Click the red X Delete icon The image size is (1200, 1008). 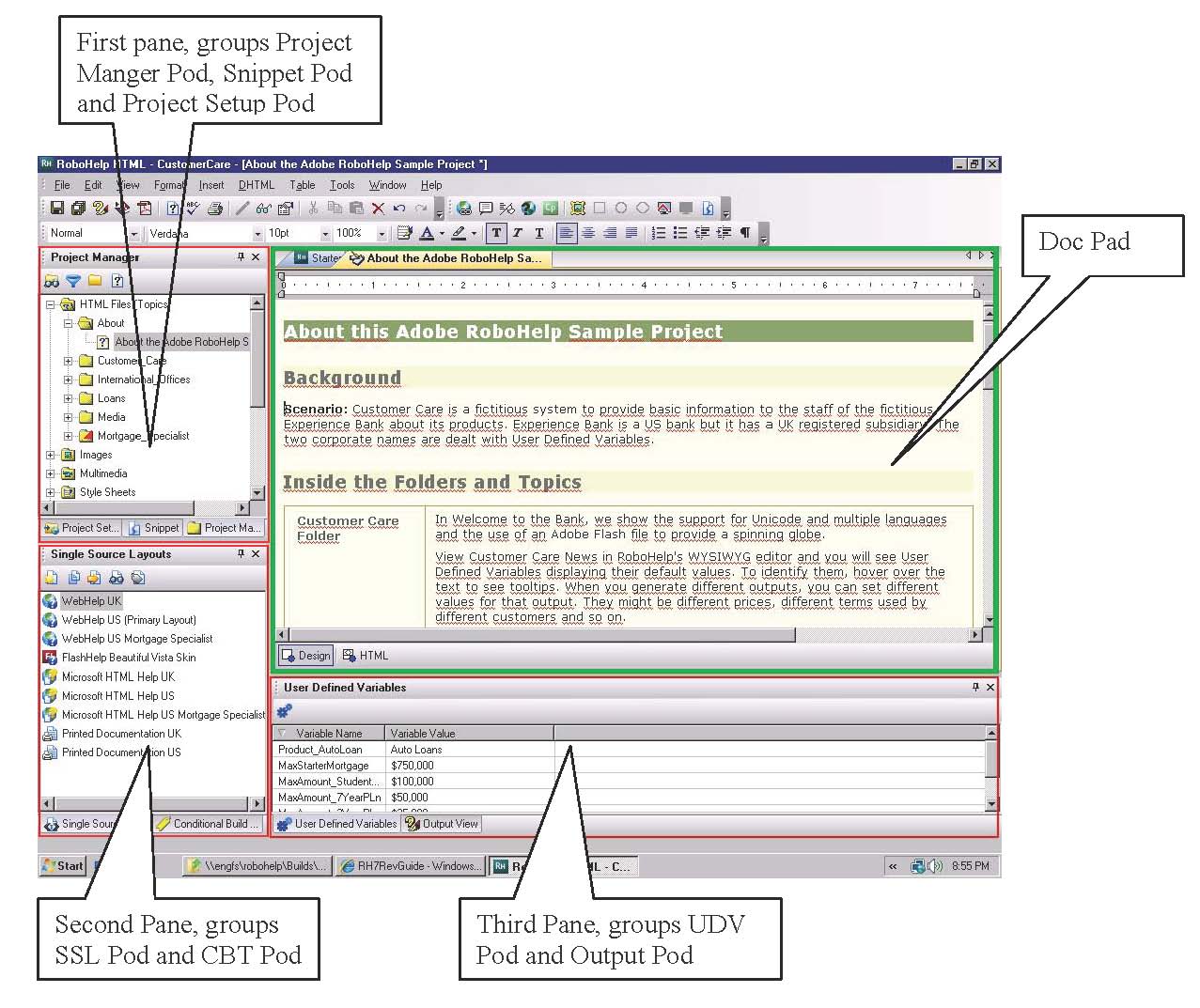pyautogui.click(x=378, y=209)
